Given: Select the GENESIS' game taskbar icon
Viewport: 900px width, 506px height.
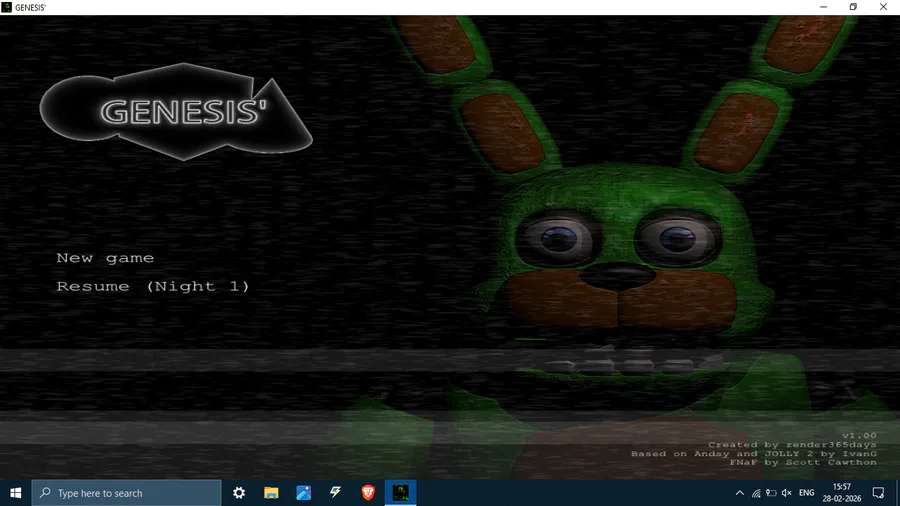Looking at the screenshot, I should point(401,493).
